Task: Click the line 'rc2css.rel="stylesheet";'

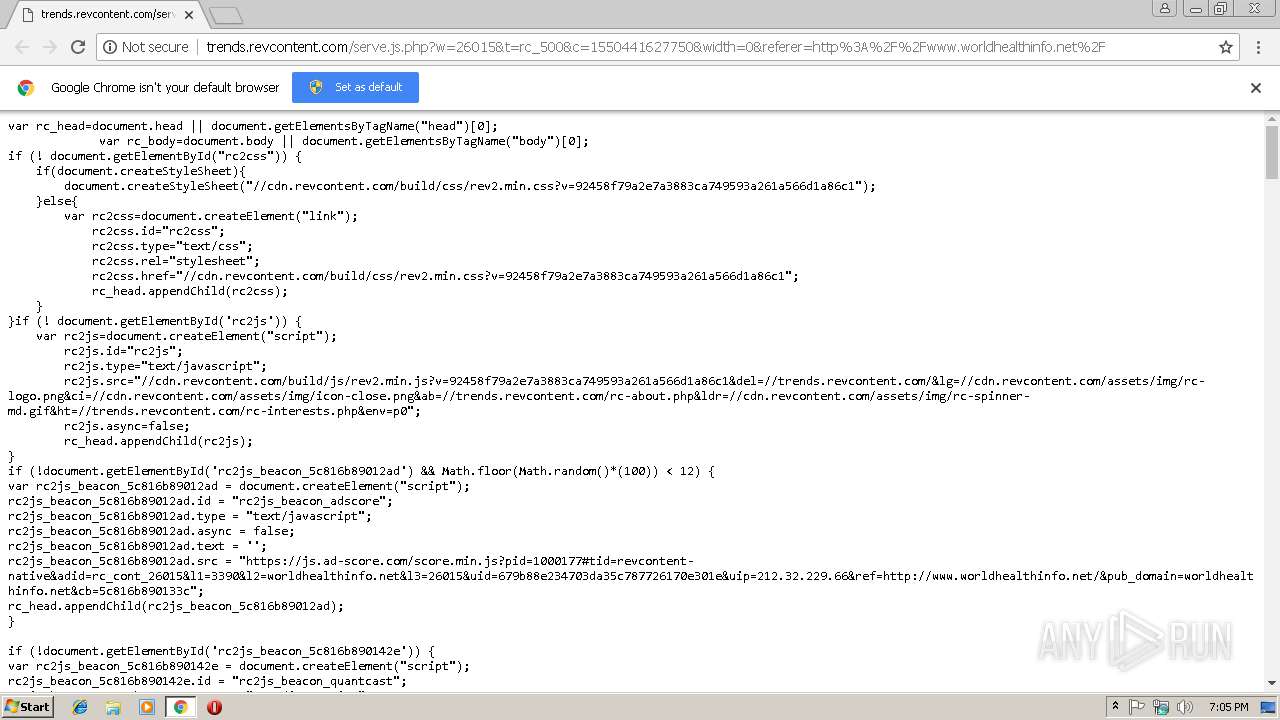Action: tap(176, 261)
